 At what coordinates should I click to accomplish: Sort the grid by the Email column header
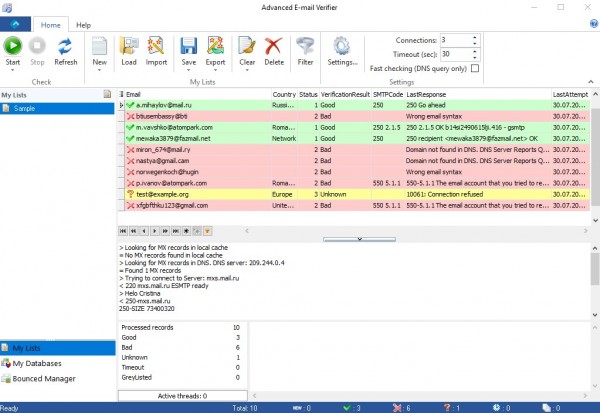[190, 94]
